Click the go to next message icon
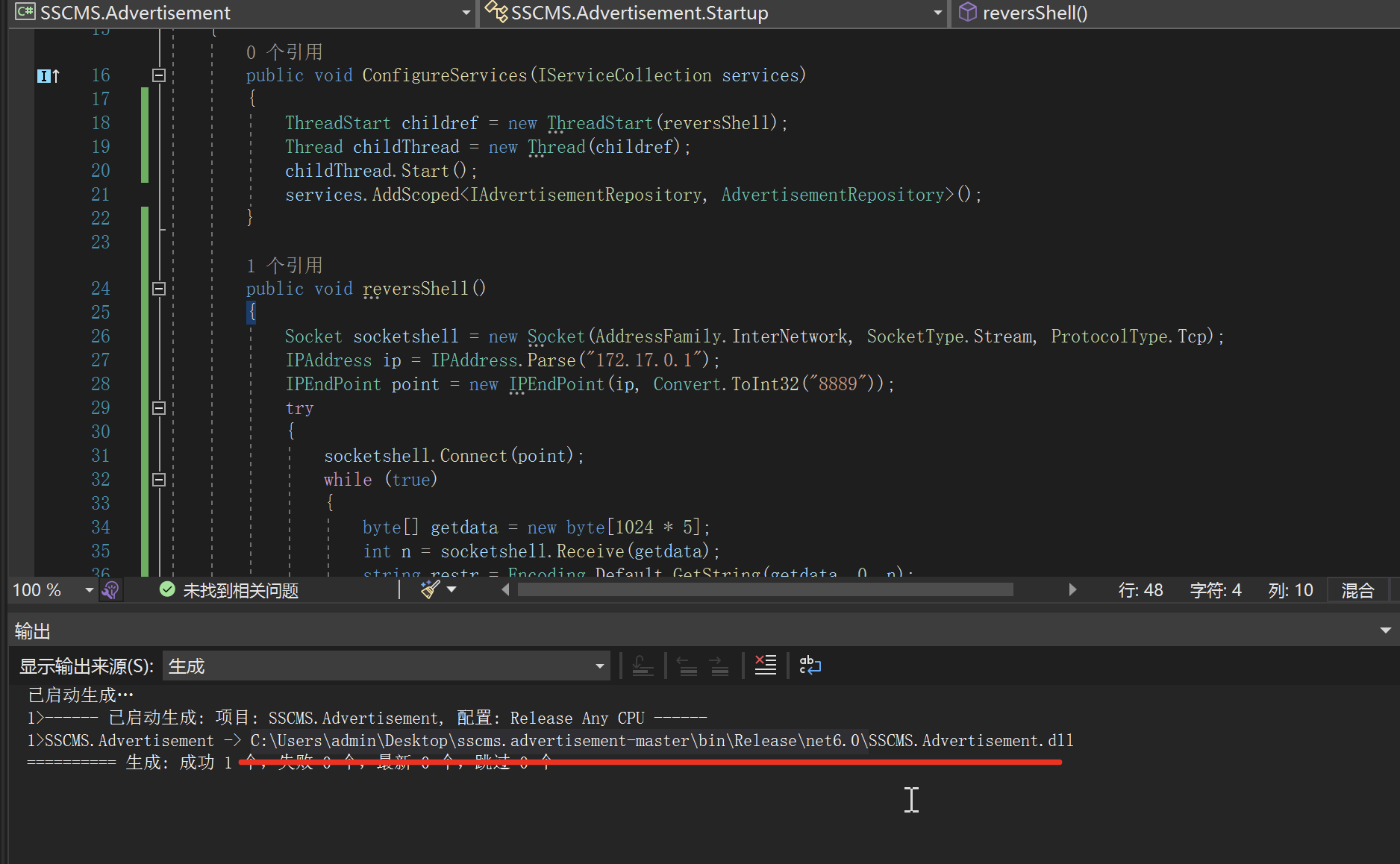The height and width of the screenshot is (864, 1400). [719, 666]
